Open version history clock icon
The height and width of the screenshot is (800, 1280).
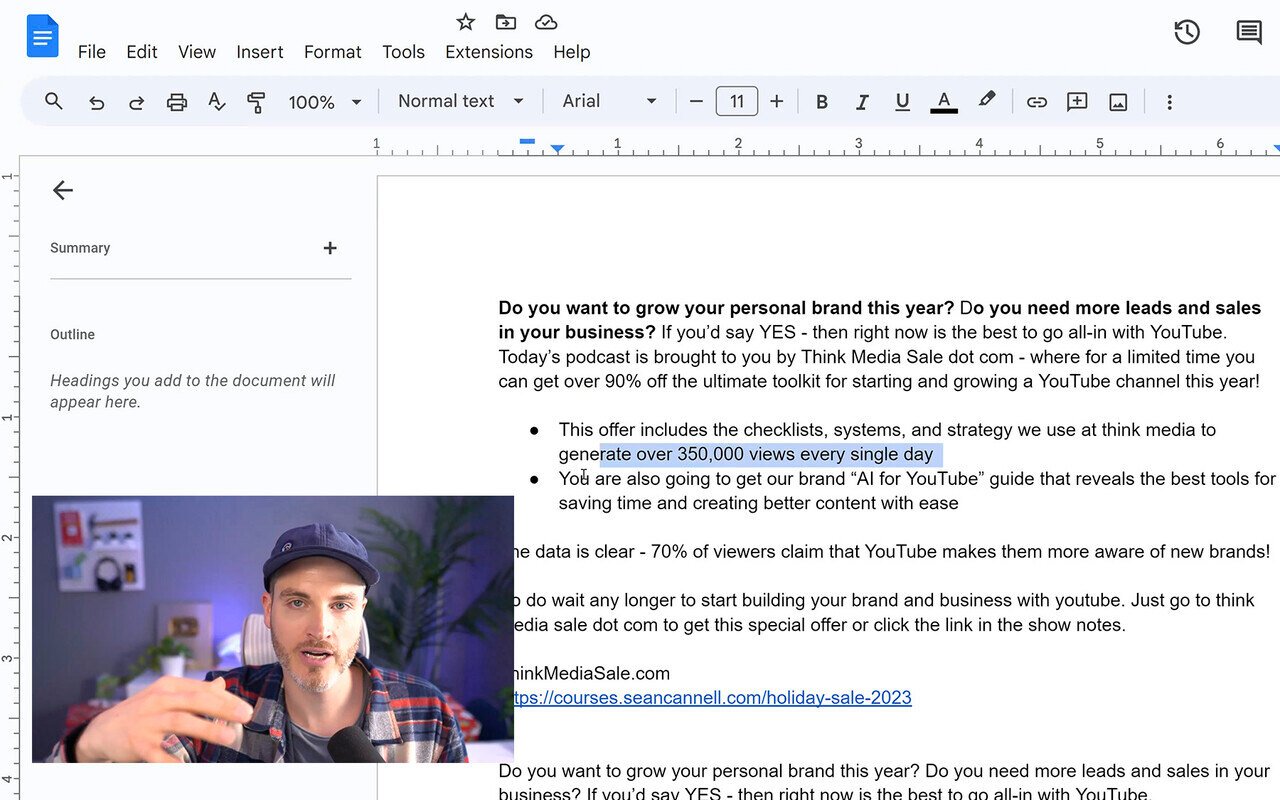coord(1187,32)
